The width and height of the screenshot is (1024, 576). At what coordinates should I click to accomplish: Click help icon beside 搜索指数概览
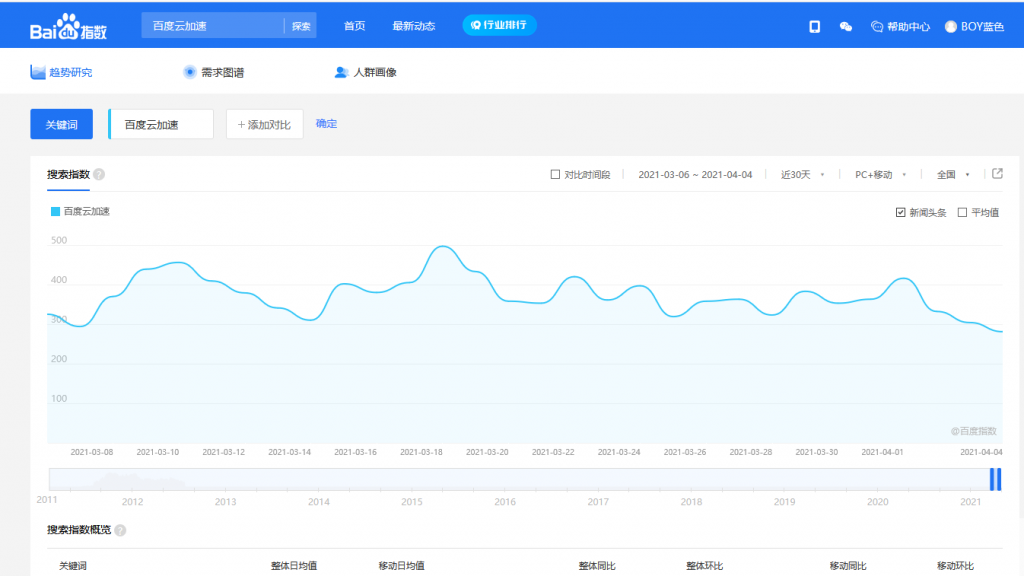click(120, 530)
